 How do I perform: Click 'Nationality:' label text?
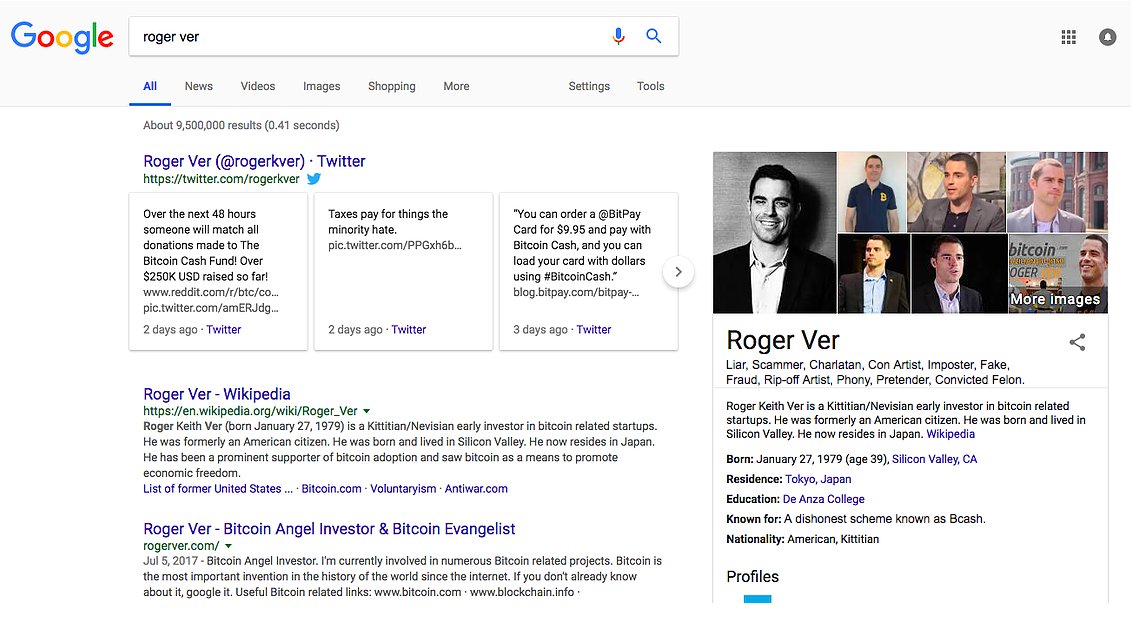coord(755,539)
